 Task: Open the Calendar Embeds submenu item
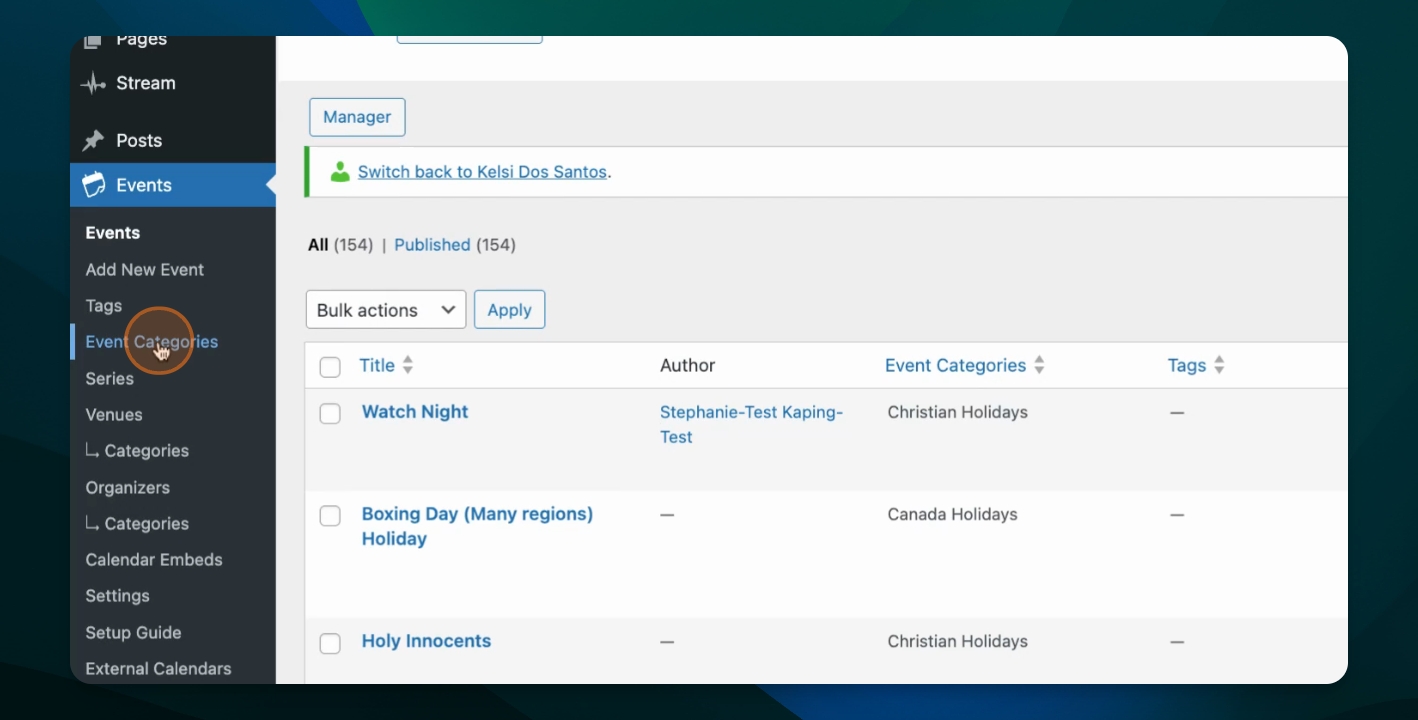pyautogui.click(x=154, y=560)
